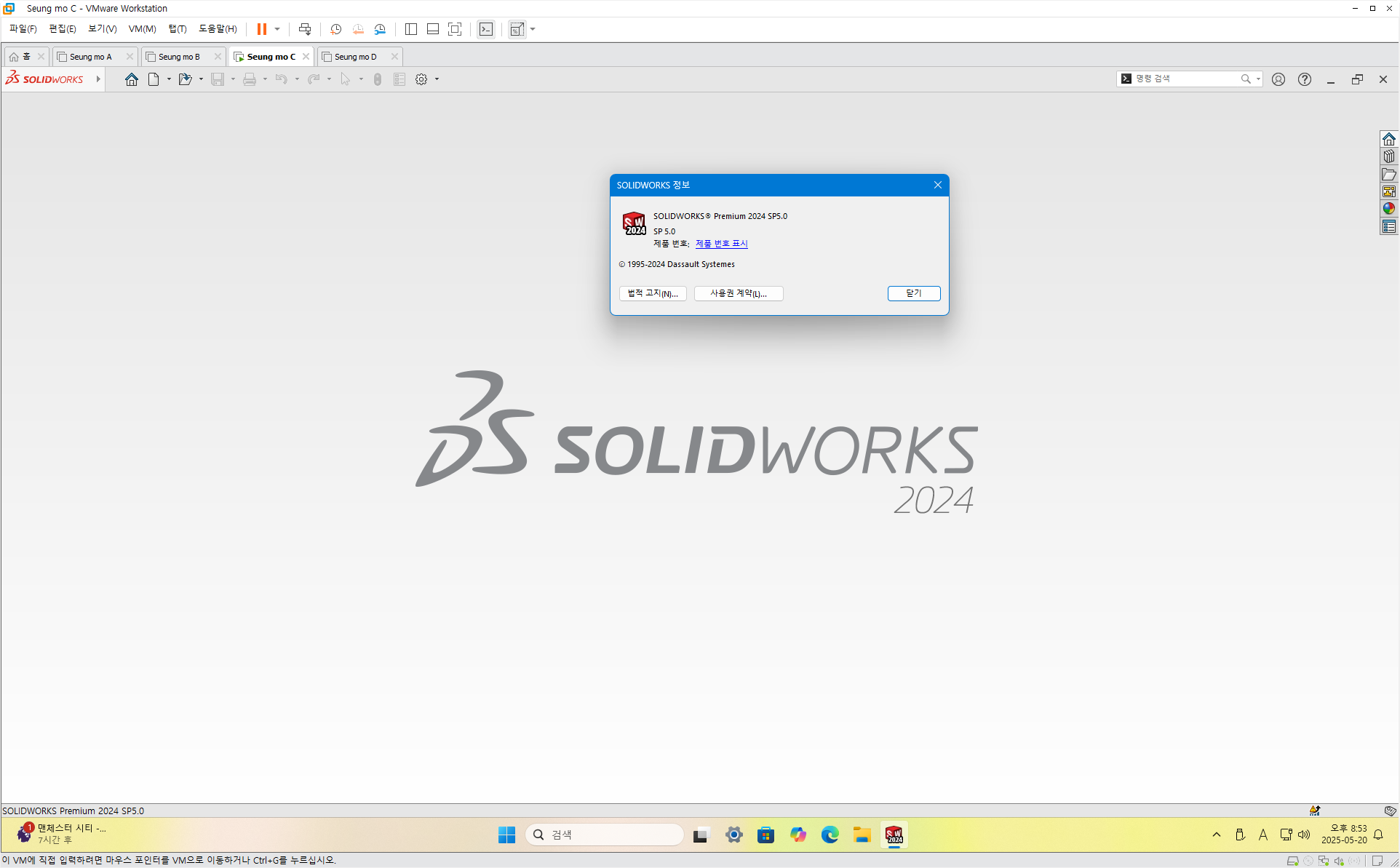The image size is (1400, 868).
Task: Expand the SOLIDWORKS menu arrow beside logo
Action: [x=98, y=79]
